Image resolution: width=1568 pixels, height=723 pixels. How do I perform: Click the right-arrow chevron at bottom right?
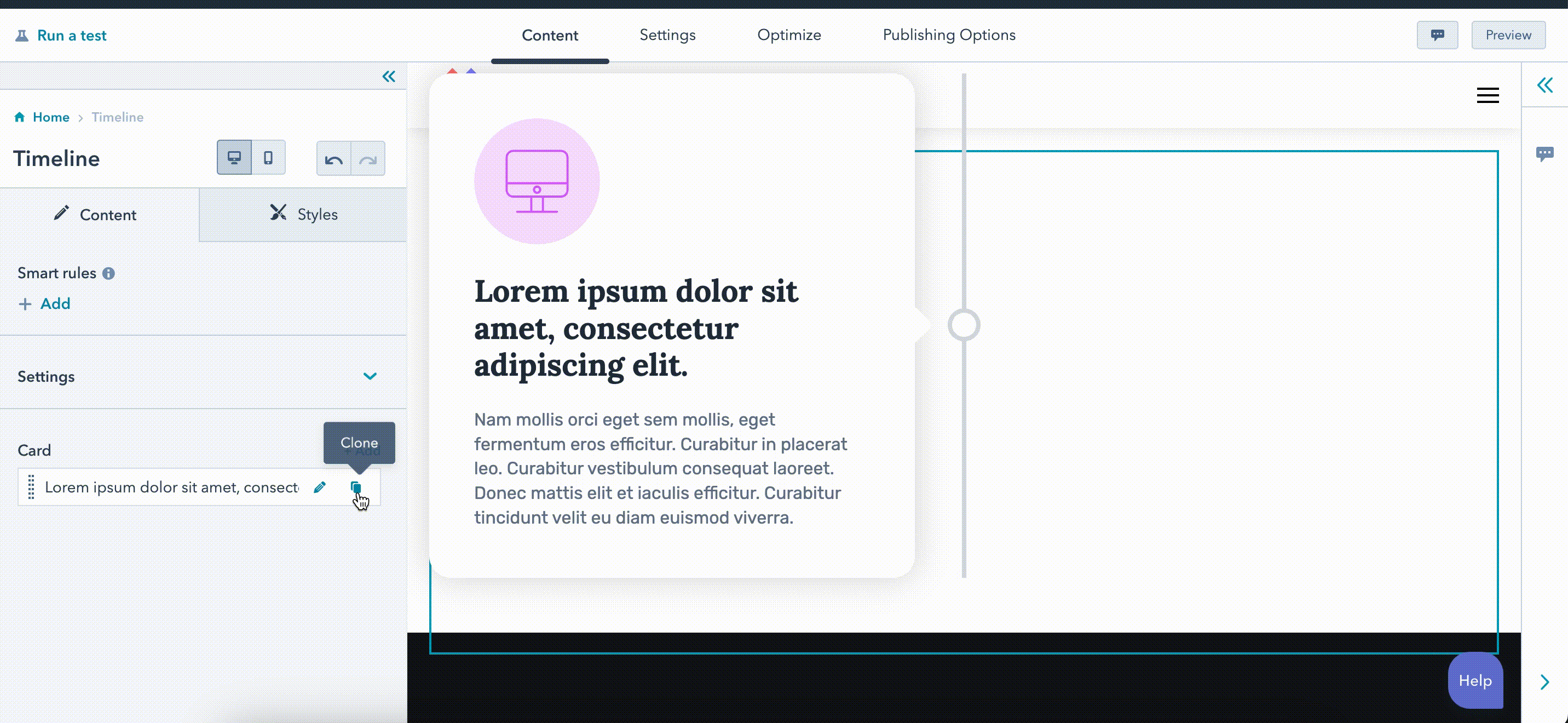pyautogui.click(x=1544, y=681)
